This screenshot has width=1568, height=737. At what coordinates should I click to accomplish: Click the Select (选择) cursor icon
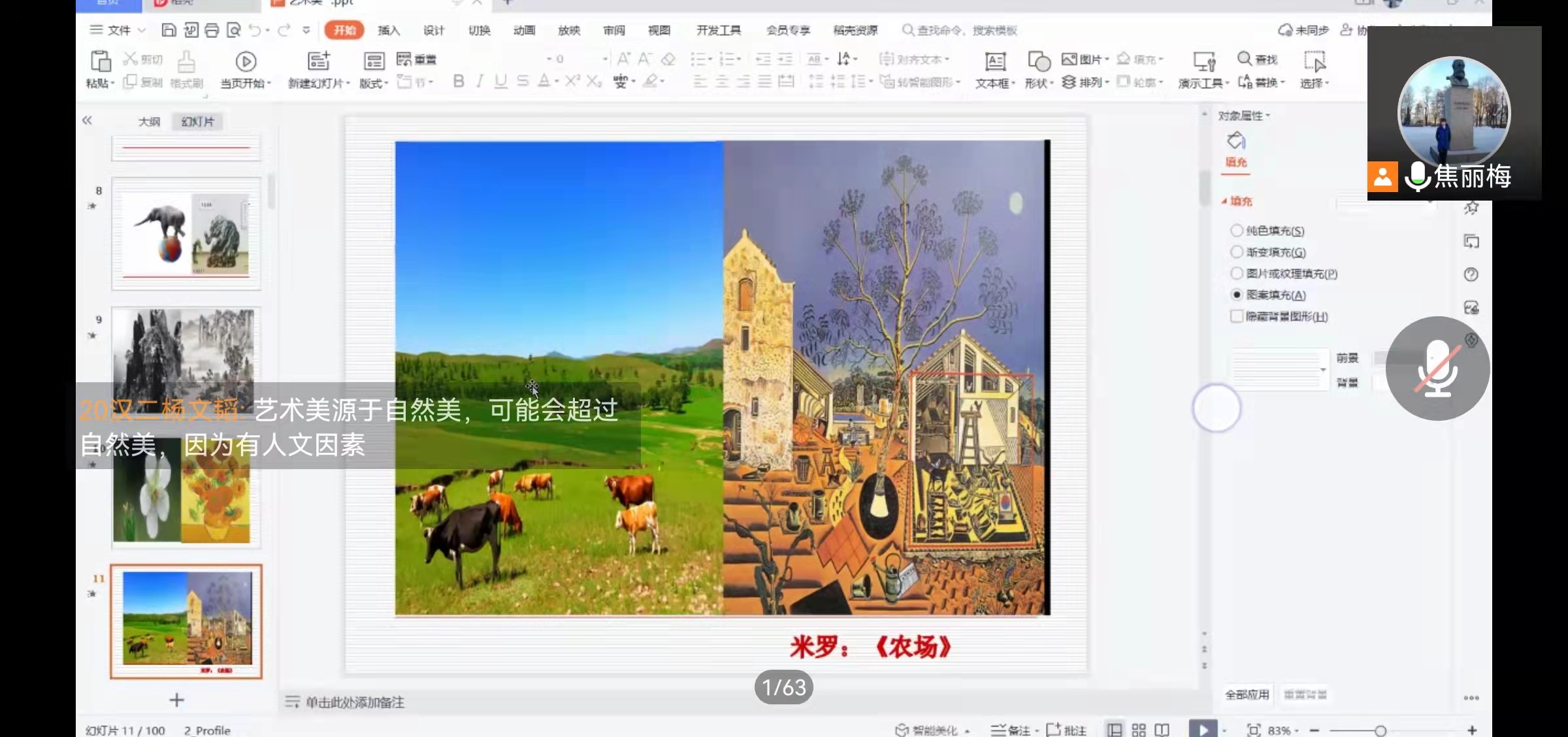[x=1315, y=61]
